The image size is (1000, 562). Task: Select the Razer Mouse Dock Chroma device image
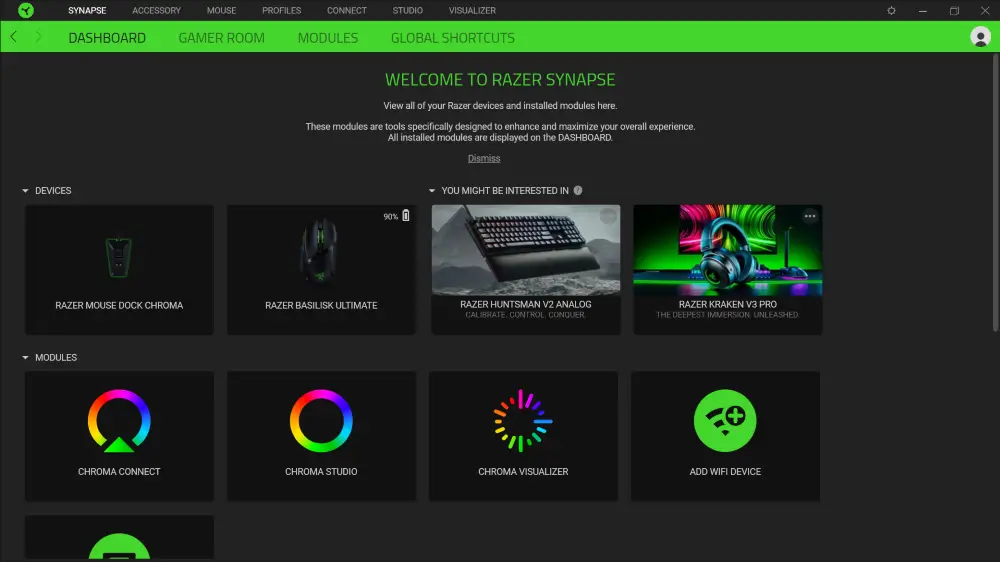tap(119, 257)
